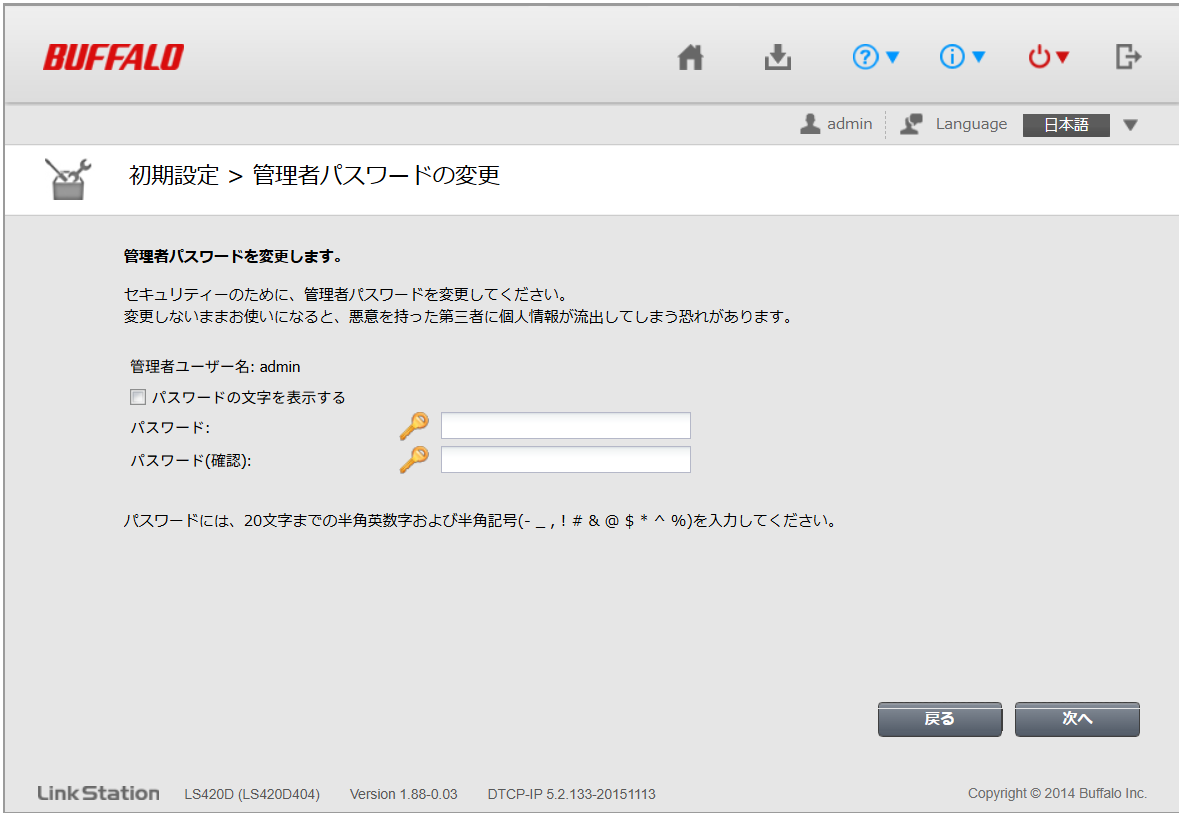This screenshot has height=816, width=1182.
Task: Click the 次へ button
Action: (1077, 719)
